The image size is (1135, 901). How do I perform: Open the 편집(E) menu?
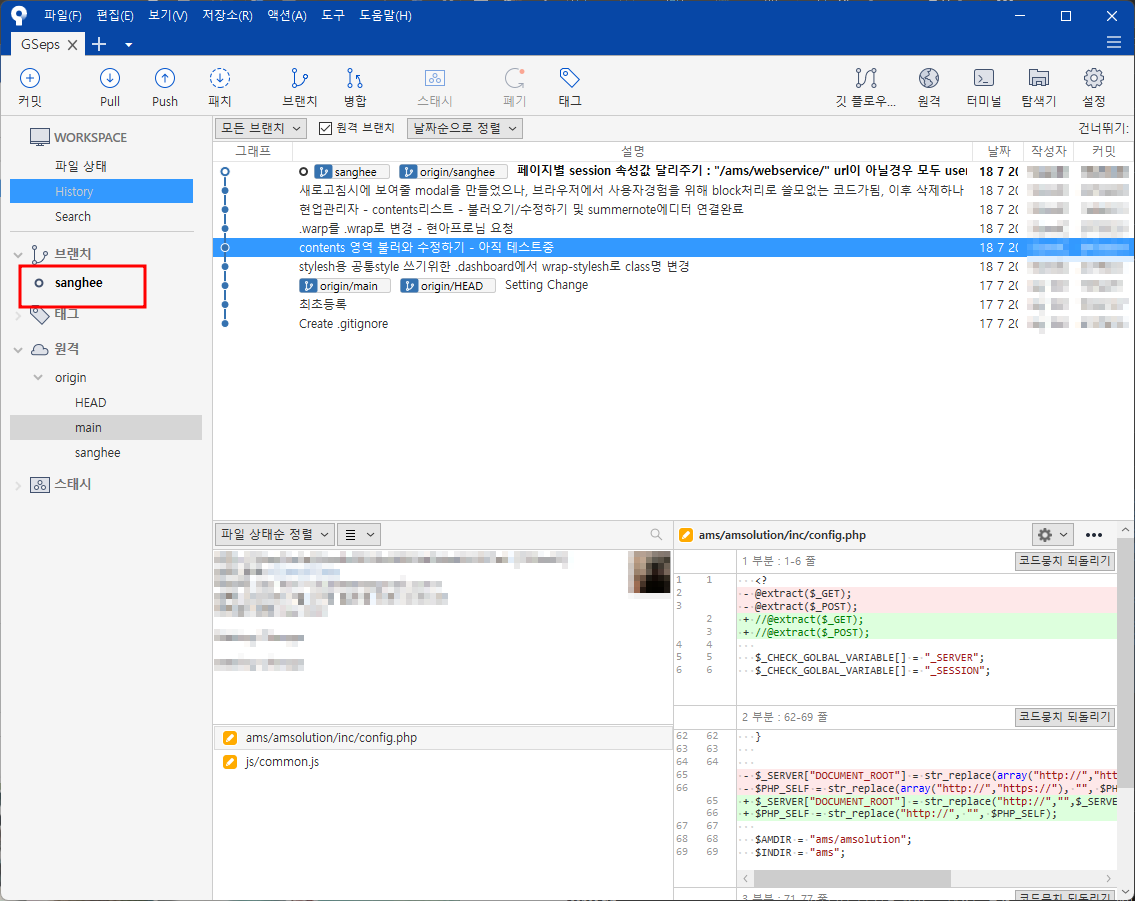tap(115, 15)
